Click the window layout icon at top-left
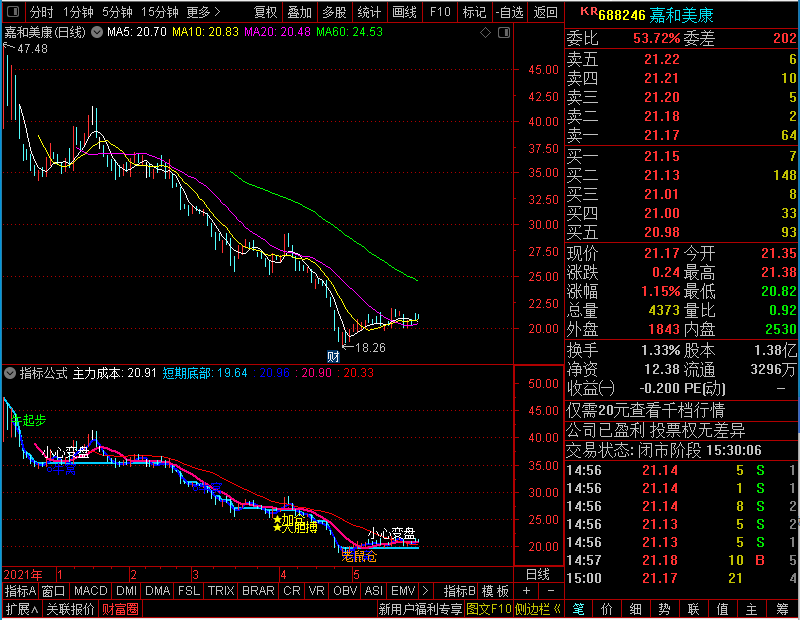The image size is (800, 620). (x=13, y=11)
